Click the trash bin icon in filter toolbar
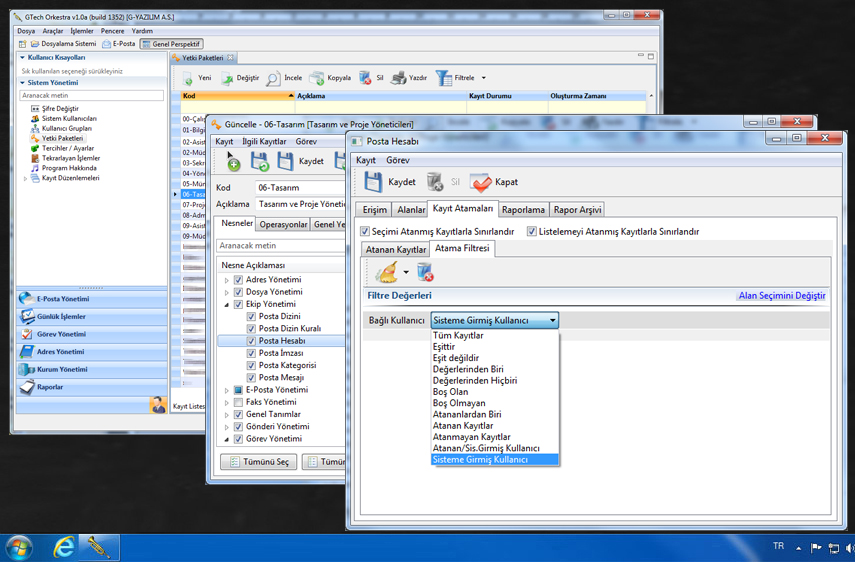The width and height of the screenshot is (855, 562). click(425, 272)
